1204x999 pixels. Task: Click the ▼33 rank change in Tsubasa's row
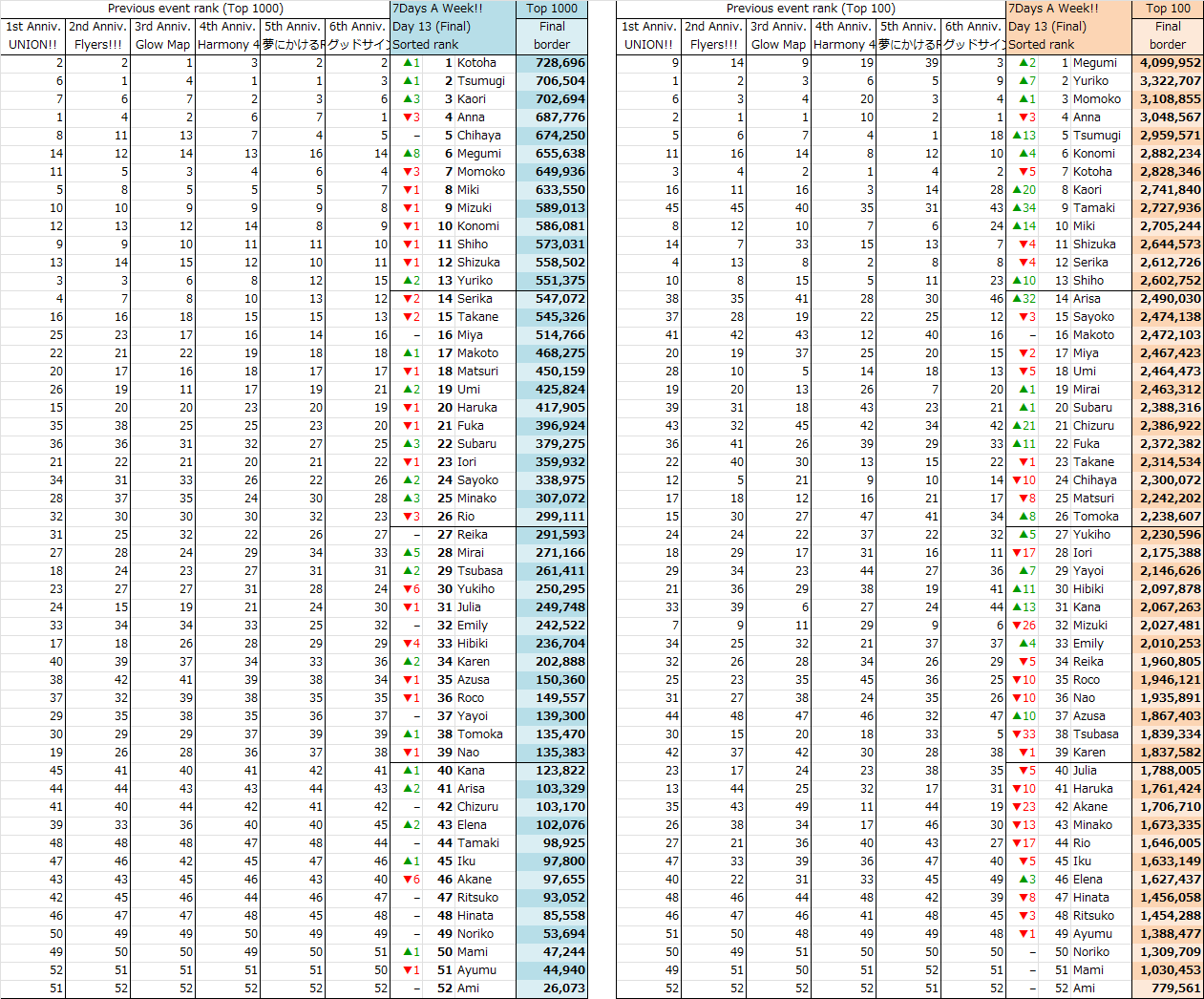click(x=1024, y=734)
